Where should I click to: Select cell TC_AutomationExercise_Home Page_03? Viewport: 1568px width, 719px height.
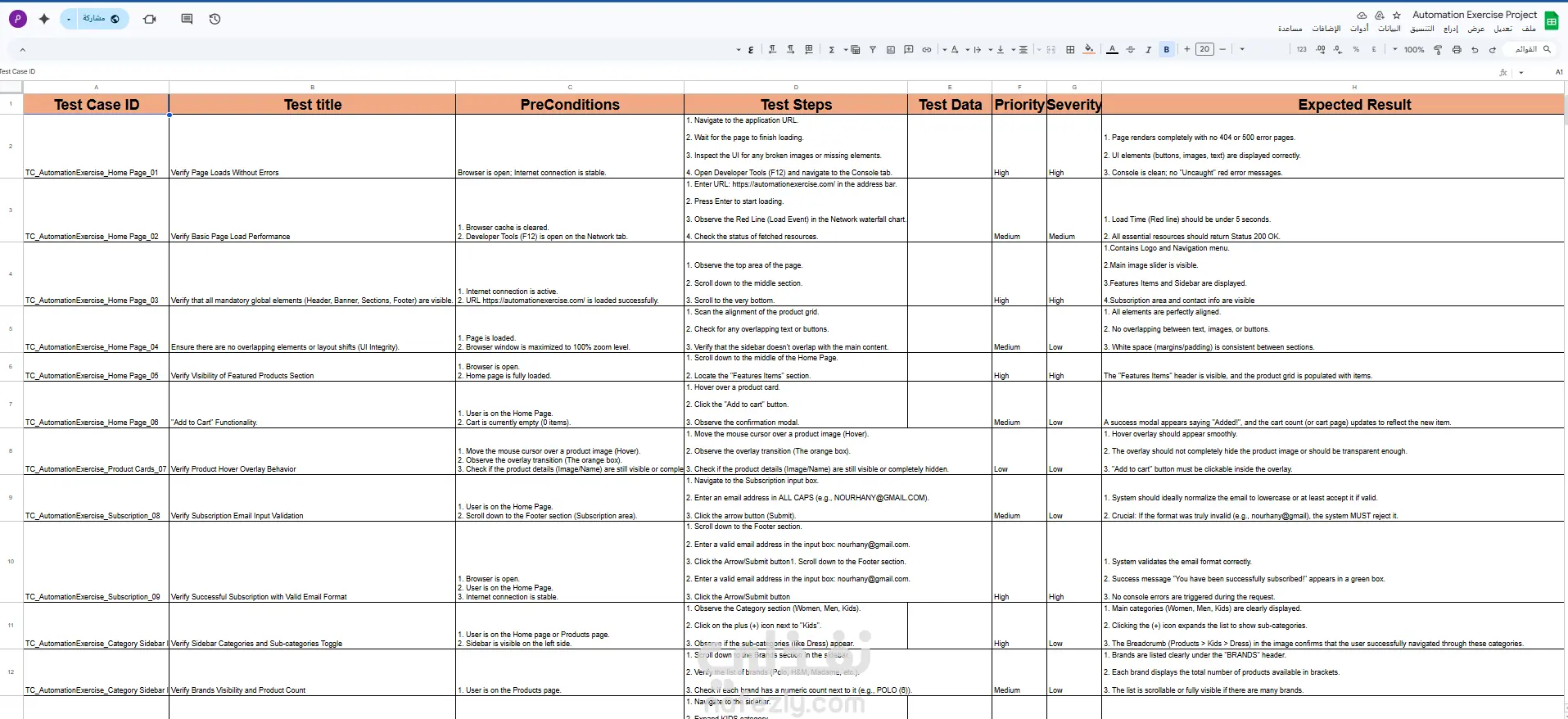tap(96, 274)
